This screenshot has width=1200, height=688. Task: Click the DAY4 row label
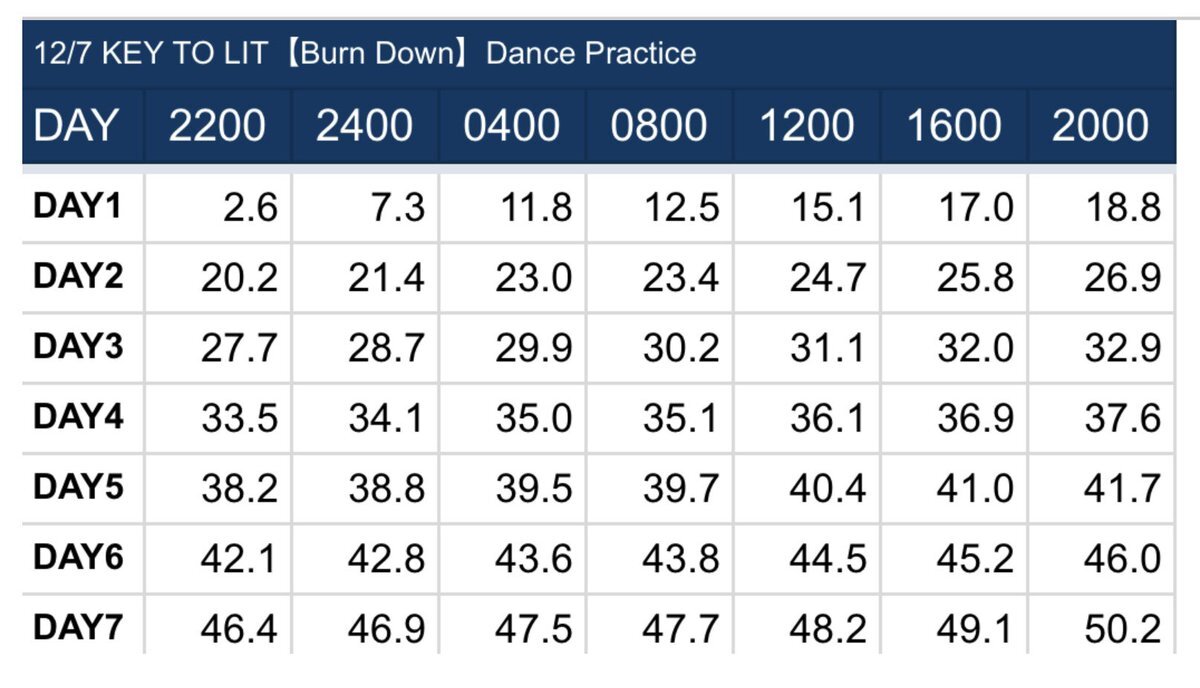(79, 416)
